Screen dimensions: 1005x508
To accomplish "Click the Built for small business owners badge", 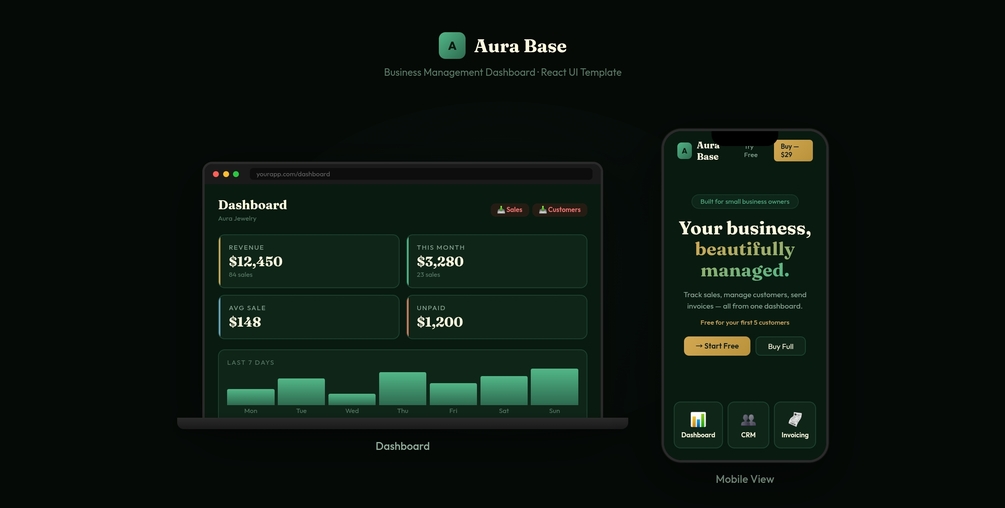I will (745, 201).
